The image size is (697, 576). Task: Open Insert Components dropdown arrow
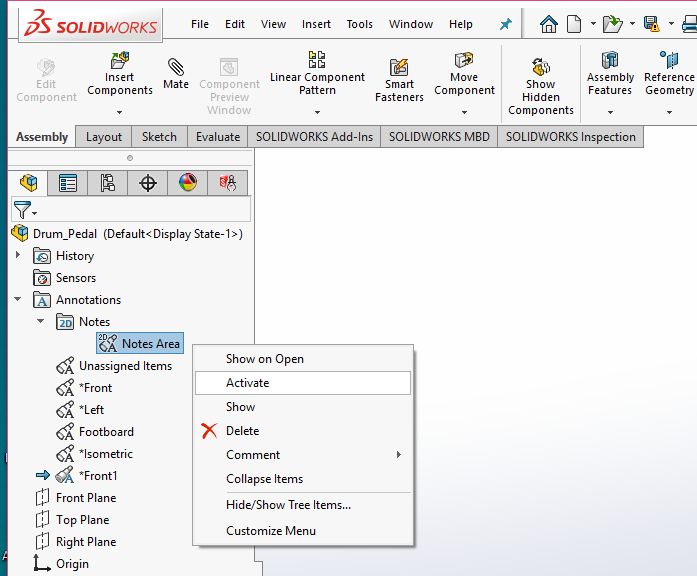(x=119, y=112)
